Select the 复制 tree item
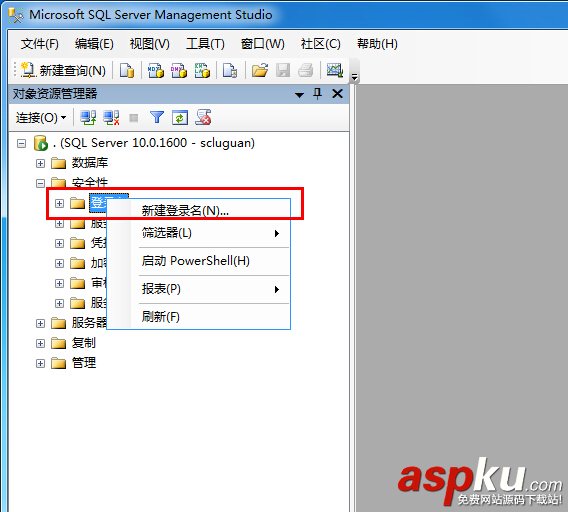This screenshot has height=512, width=568. pyautogui.click(x=84, y=342)
